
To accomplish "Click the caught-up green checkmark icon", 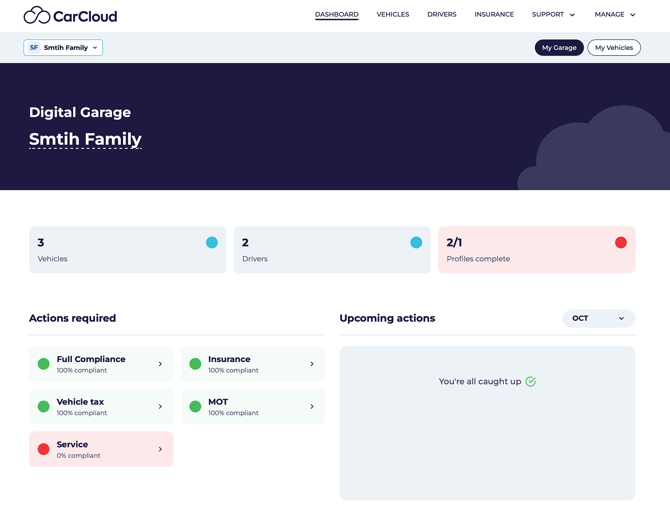I will [x=531, y=381].
